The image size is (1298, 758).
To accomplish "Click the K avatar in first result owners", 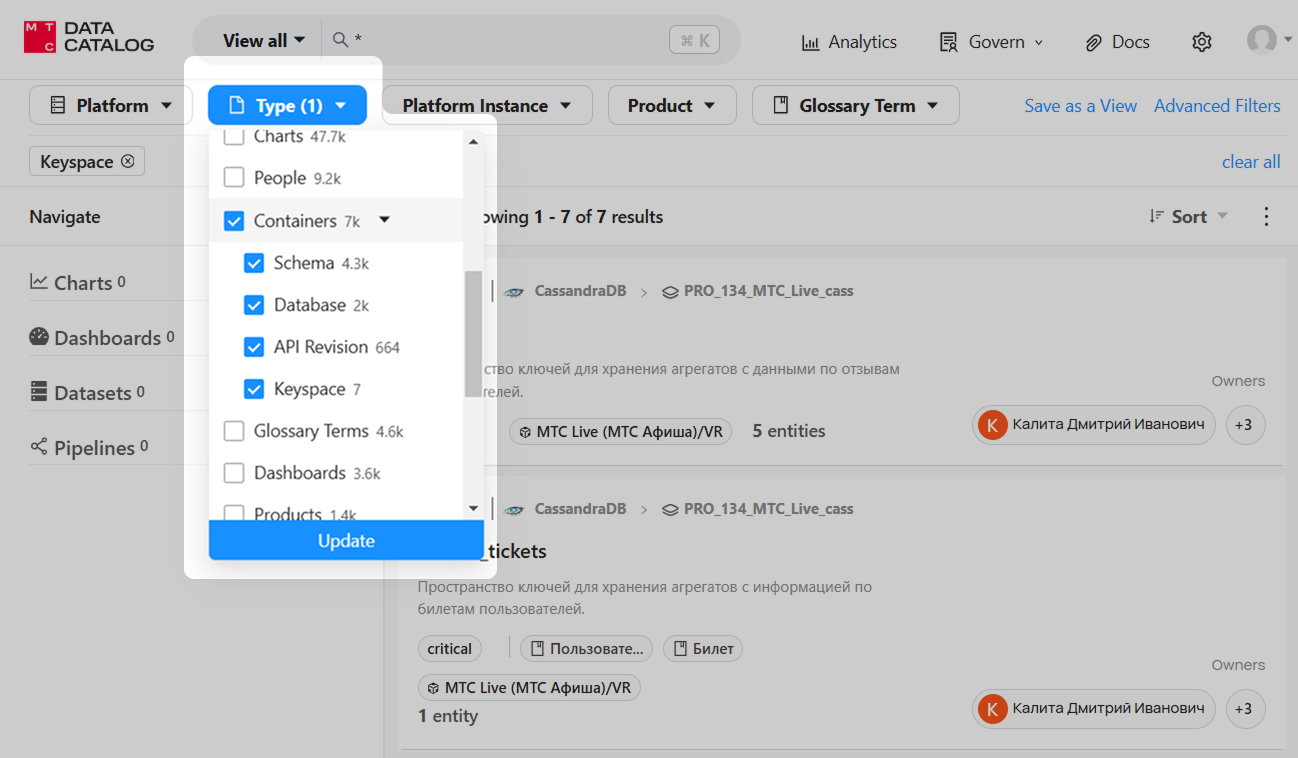I will pyautogui.click(x=993, y=425).
